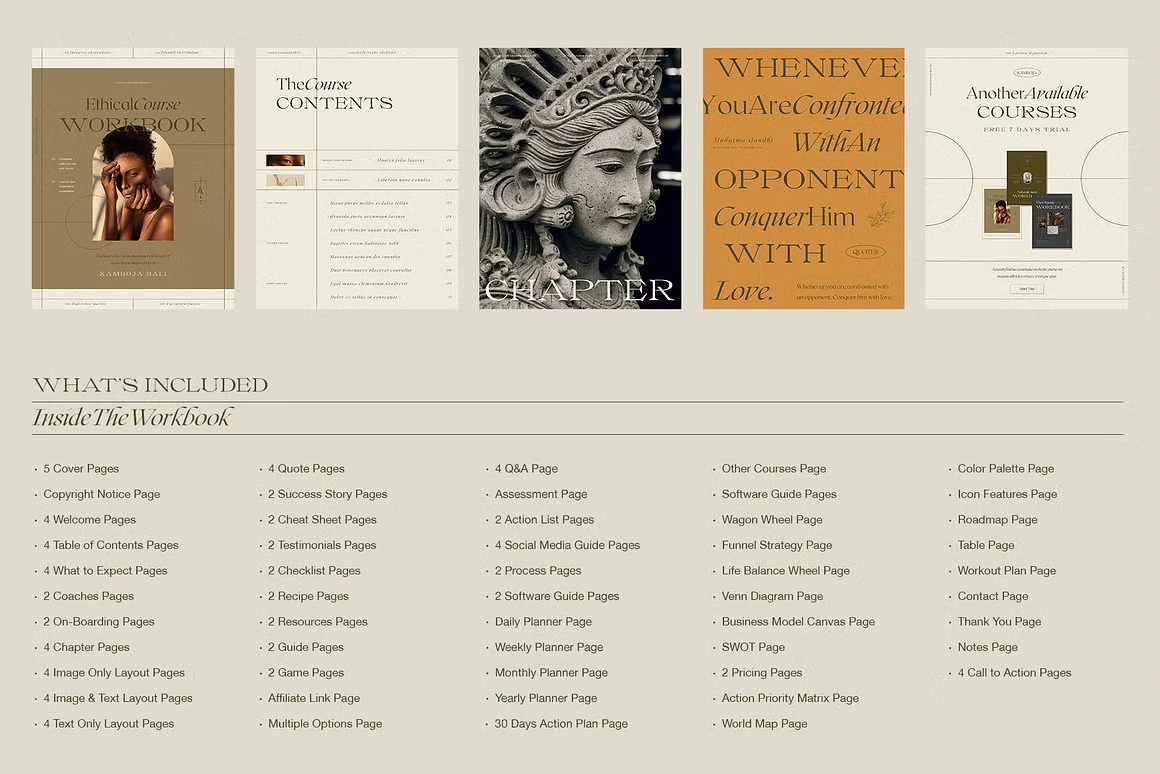This screenshot has width=1160, height=774.
Task: Select "5 Cover Pages" list item
Action: tap(81, 468)
